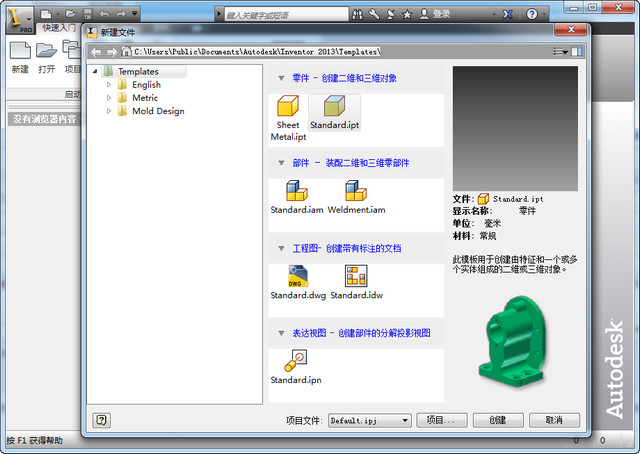Select the English folder label
The width and height of the screenshot is (640, 454).
coord(146,85)
